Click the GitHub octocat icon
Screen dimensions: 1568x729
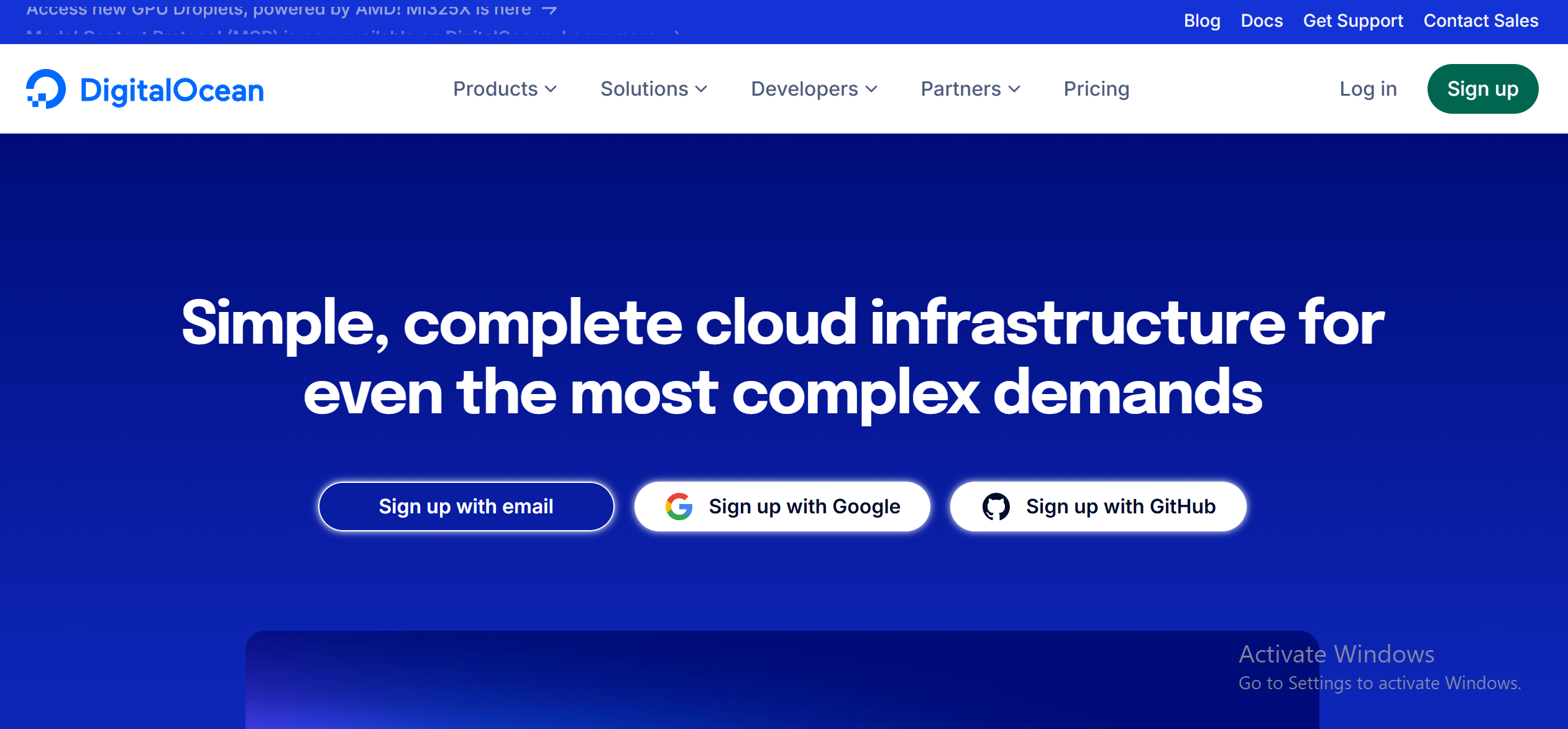(996, 507)
